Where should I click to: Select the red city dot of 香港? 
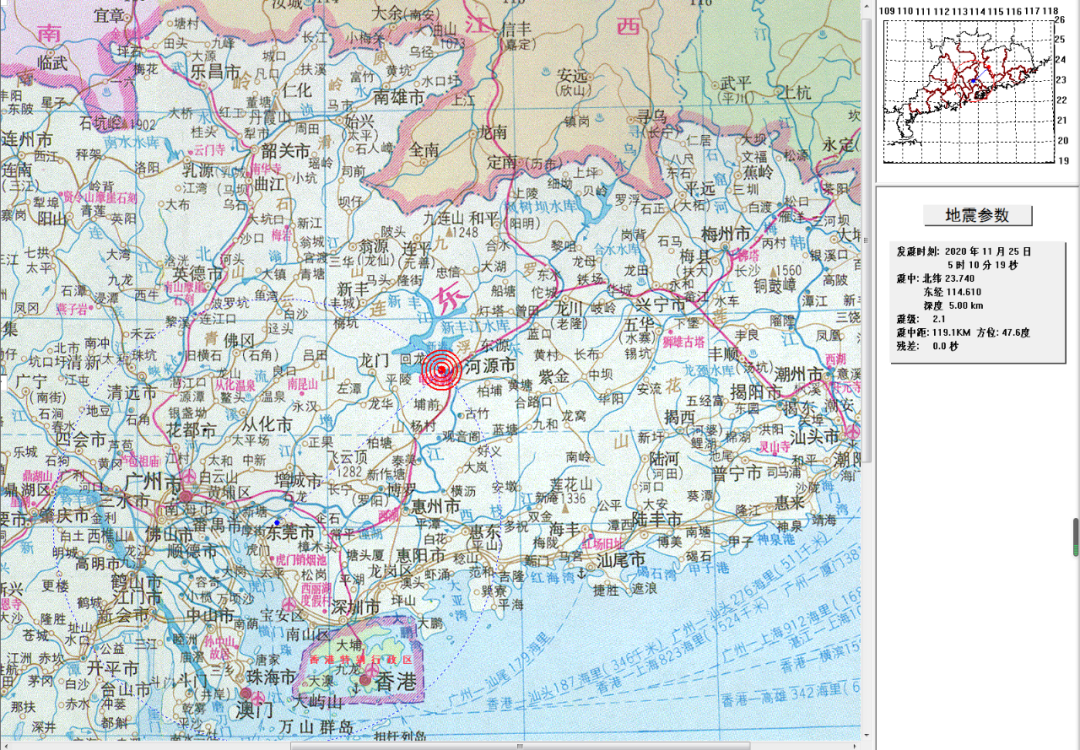tap(366, 682)
